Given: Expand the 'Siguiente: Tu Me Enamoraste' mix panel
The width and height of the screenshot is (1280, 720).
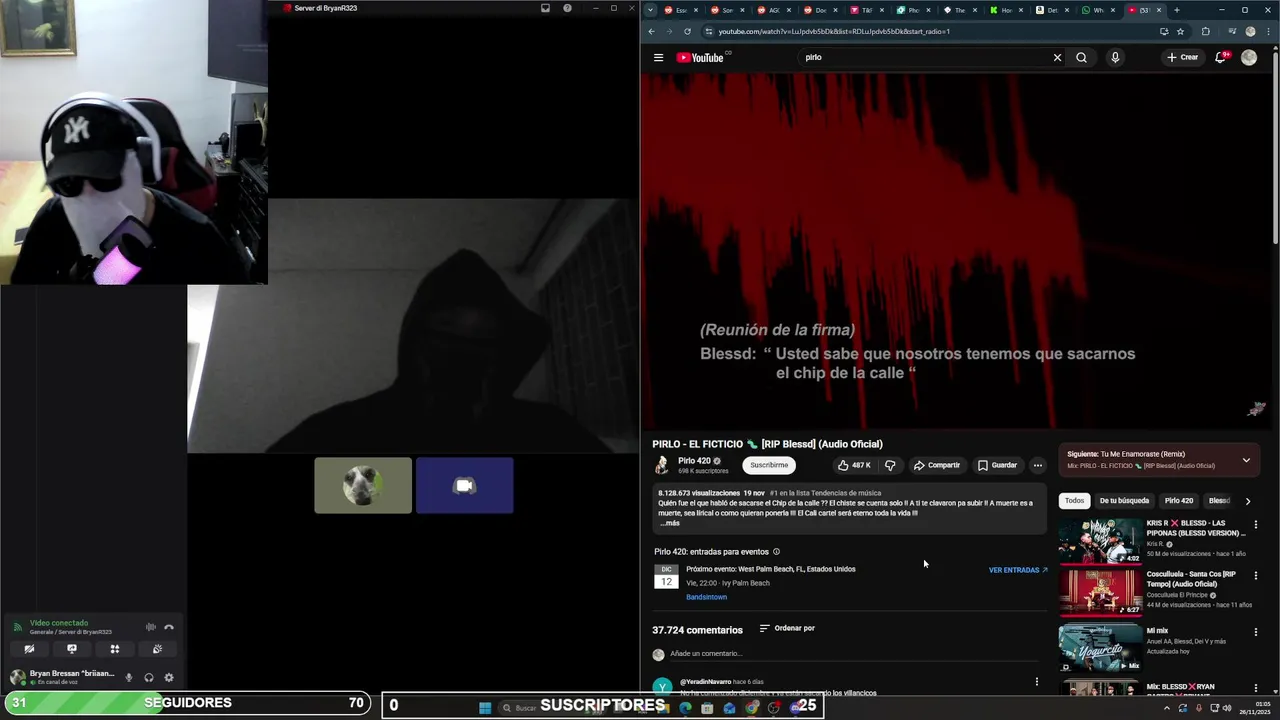Looking at the screenshot, I should pos(1246,460).
